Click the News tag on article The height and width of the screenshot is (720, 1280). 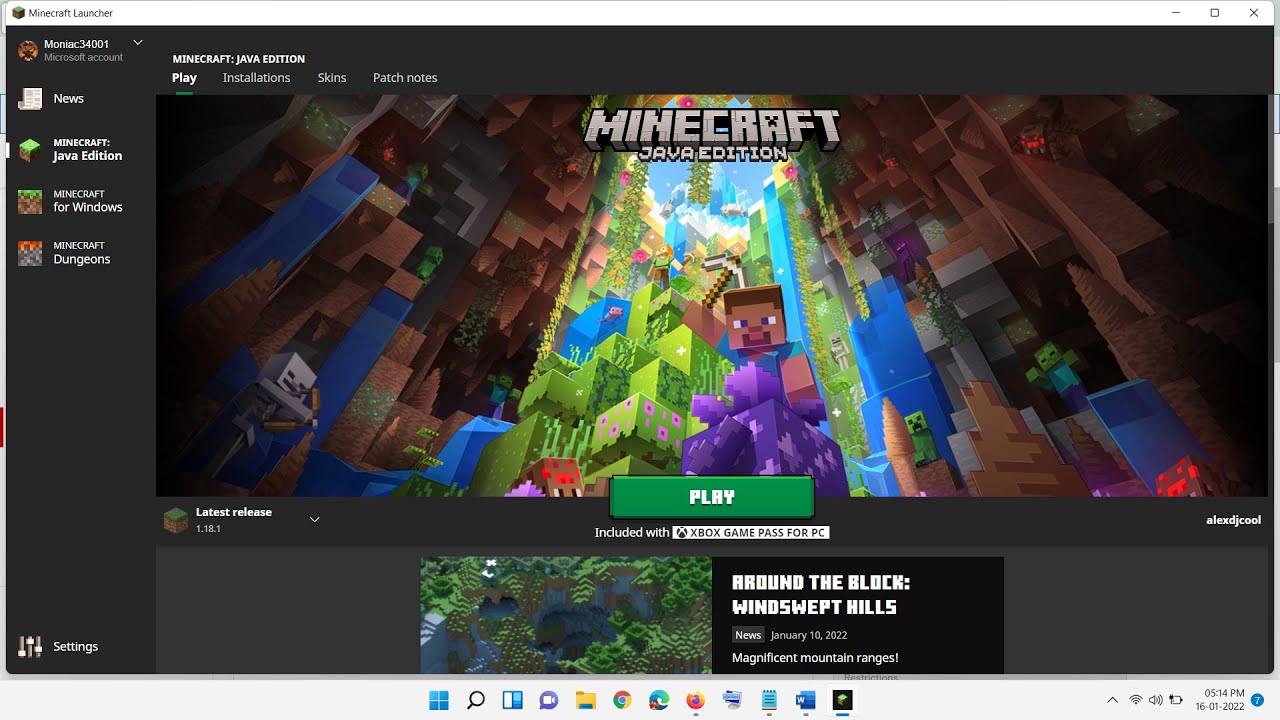tap(748, 635)
